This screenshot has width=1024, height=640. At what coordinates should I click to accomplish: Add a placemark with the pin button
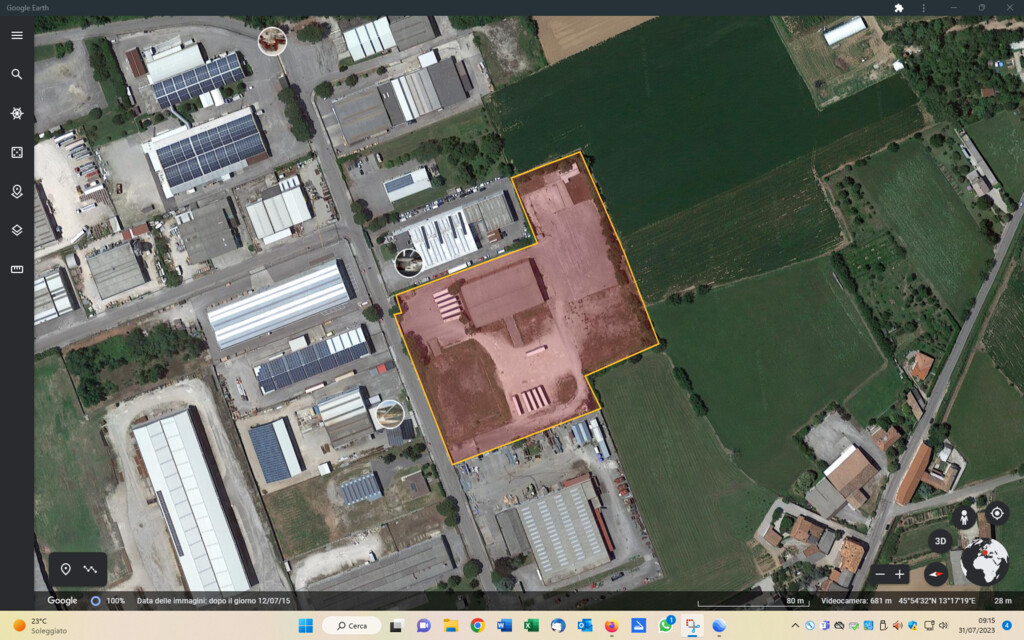tap(66, 569)
